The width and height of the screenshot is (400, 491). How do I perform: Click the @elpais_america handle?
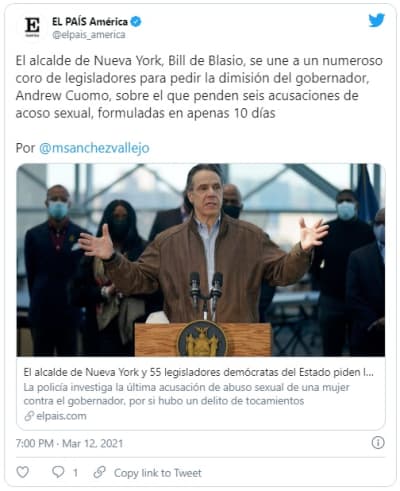(89, 34)
